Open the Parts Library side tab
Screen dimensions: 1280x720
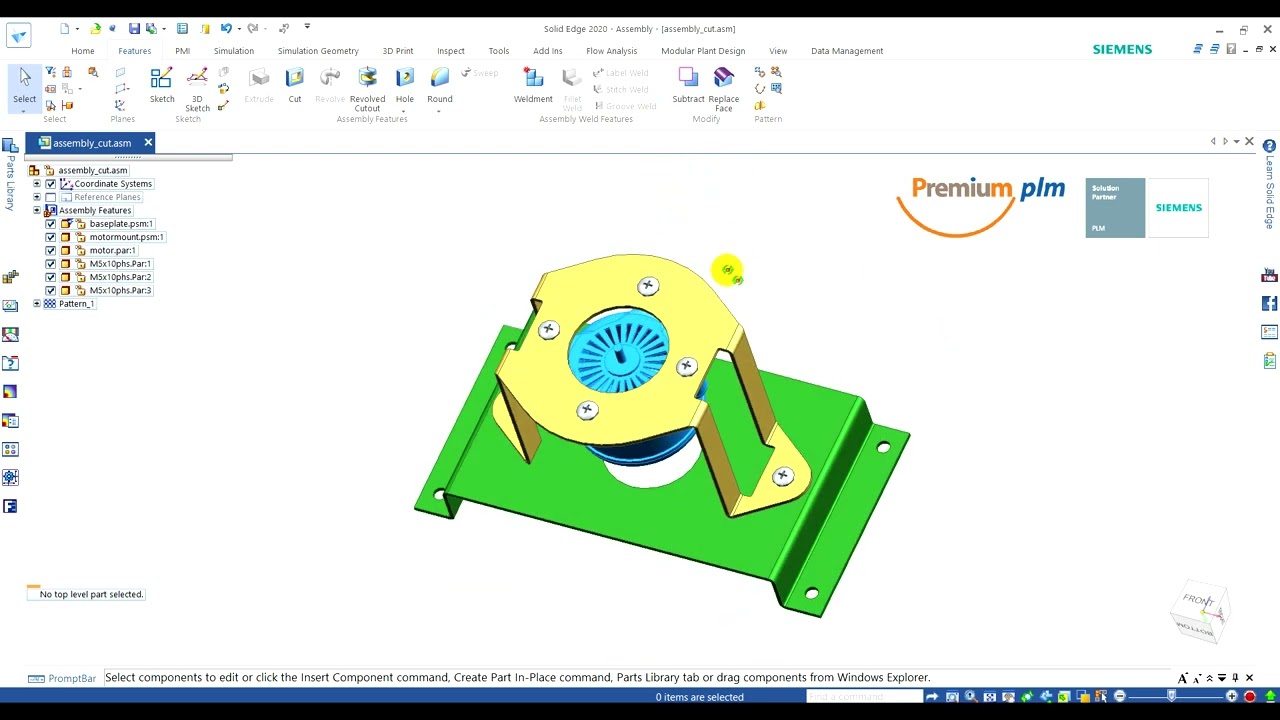pos(11,175)
